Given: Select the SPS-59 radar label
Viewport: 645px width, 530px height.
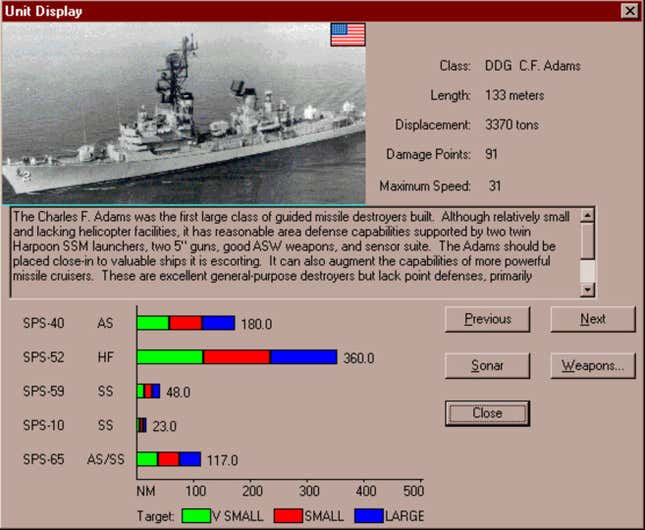Looking at the screenshot, I should (44, 391).
